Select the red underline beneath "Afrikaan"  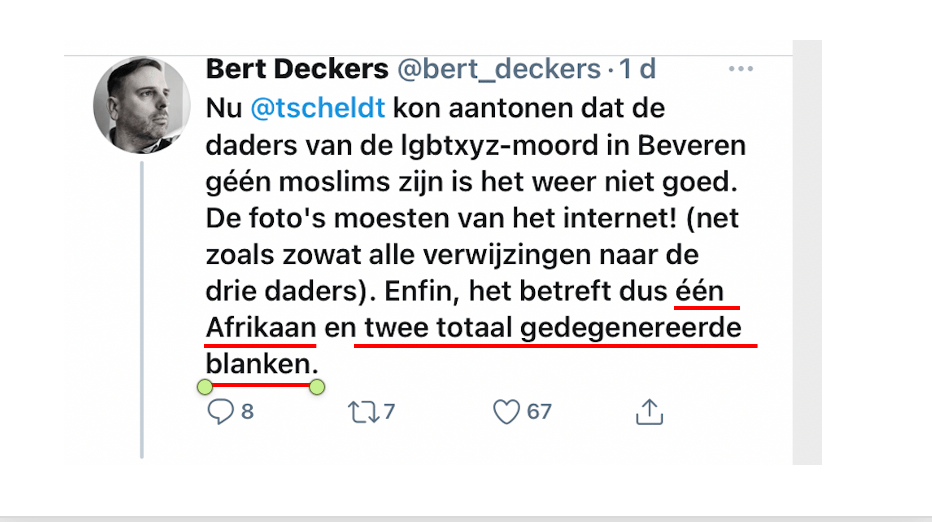click(261, 347)
